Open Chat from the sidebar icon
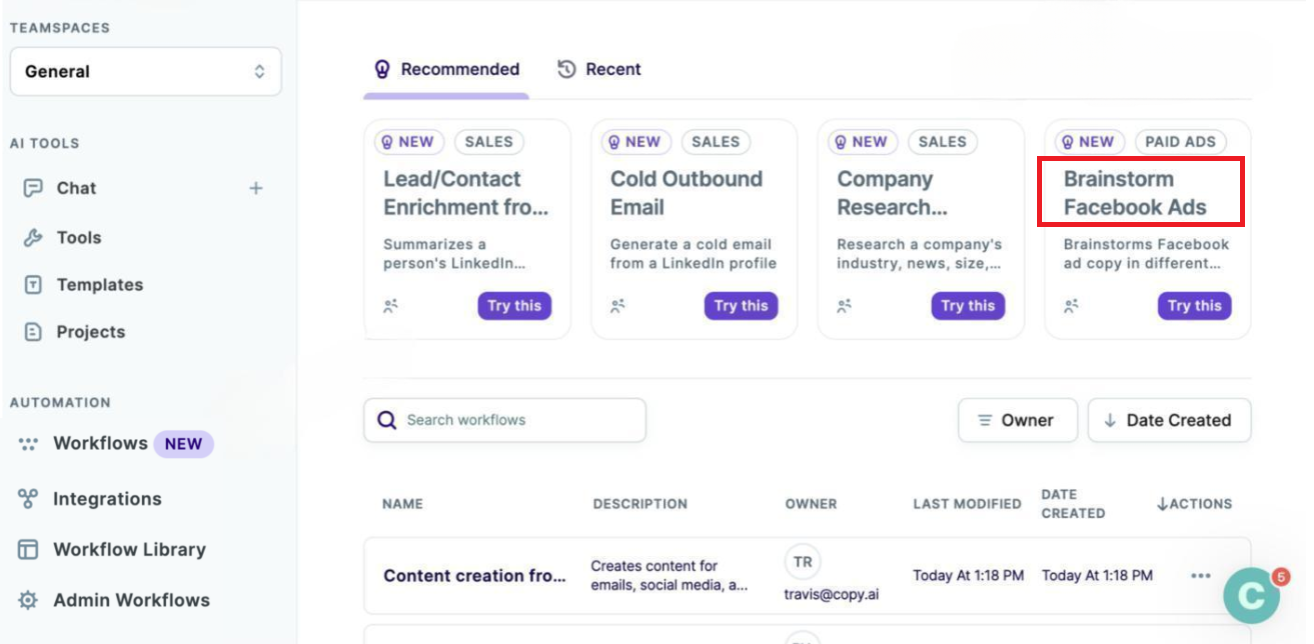Image resolution: width=1314 pixels, height=644 pixels. 33,188
